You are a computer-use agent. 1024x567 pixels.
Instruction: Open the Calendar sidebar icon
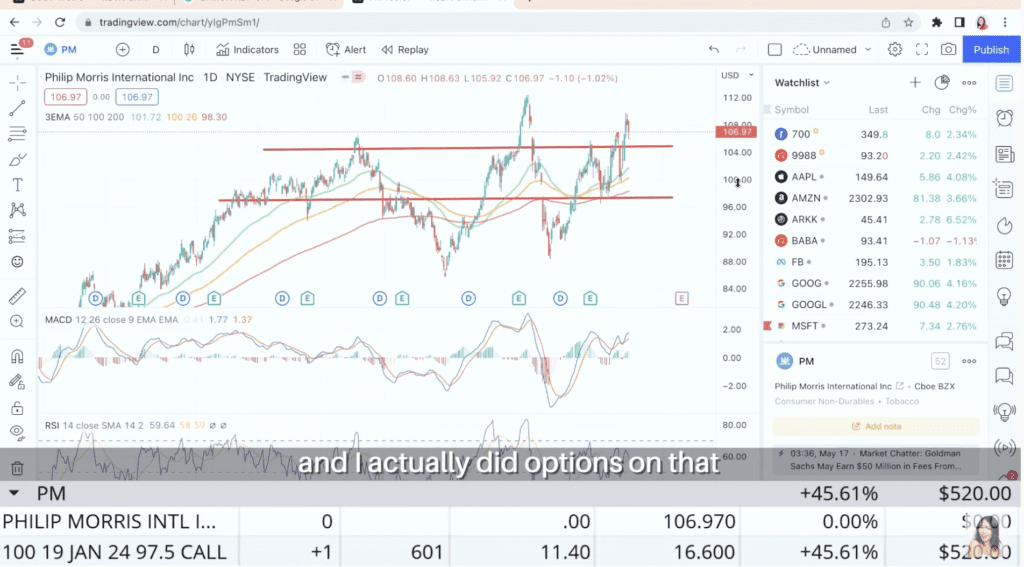(x=1004, y=260)
